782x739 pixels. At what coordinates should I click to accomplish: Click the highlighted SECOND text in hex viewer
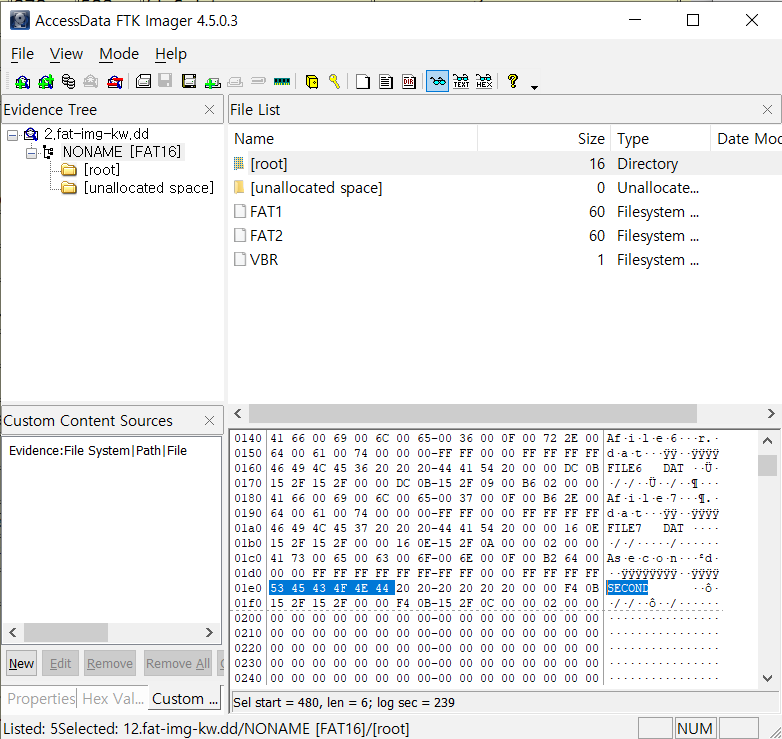coord(627,588)
